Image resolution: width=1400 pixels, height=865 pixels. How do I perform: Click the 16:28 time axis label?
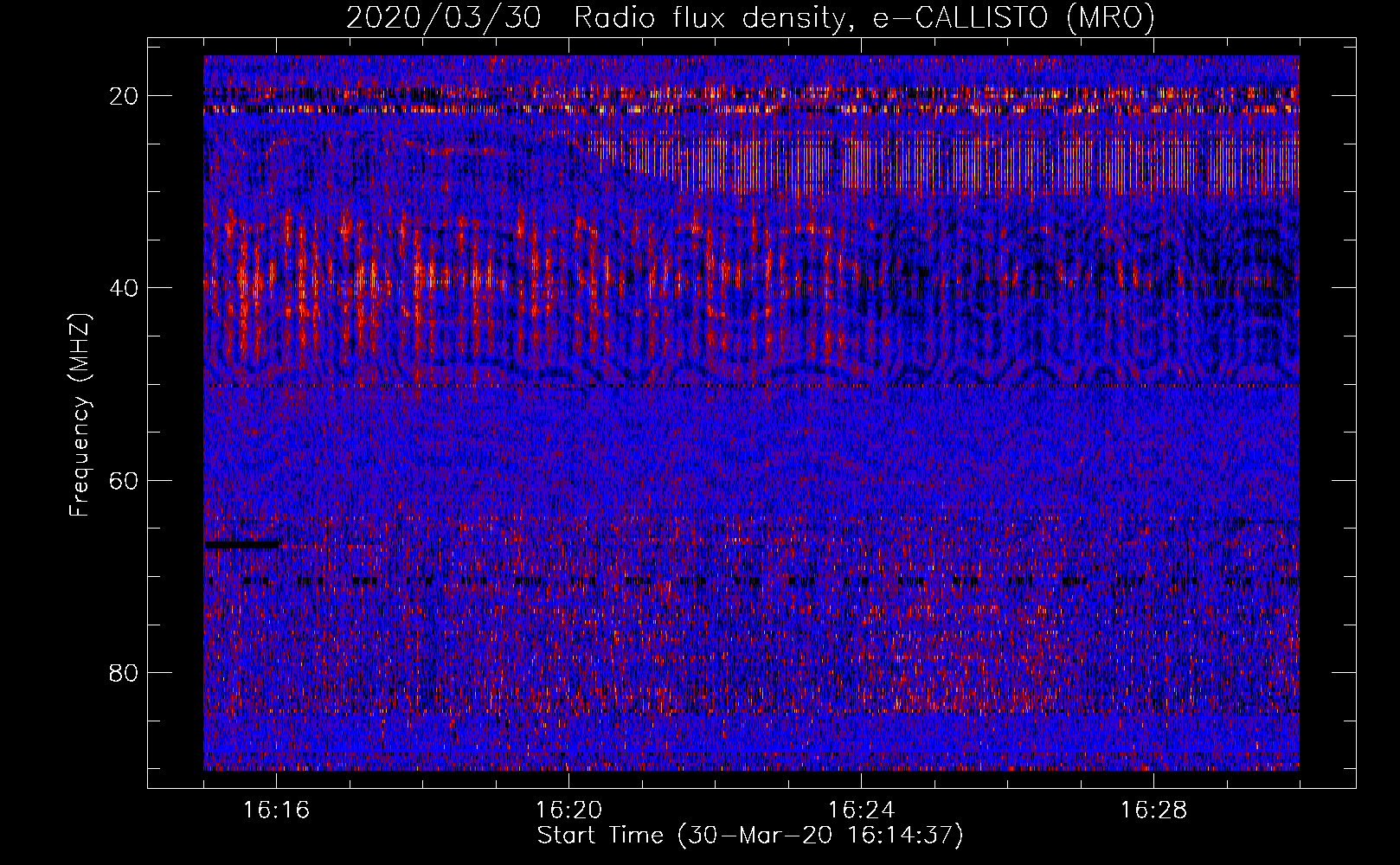(x=1154, y=811)
